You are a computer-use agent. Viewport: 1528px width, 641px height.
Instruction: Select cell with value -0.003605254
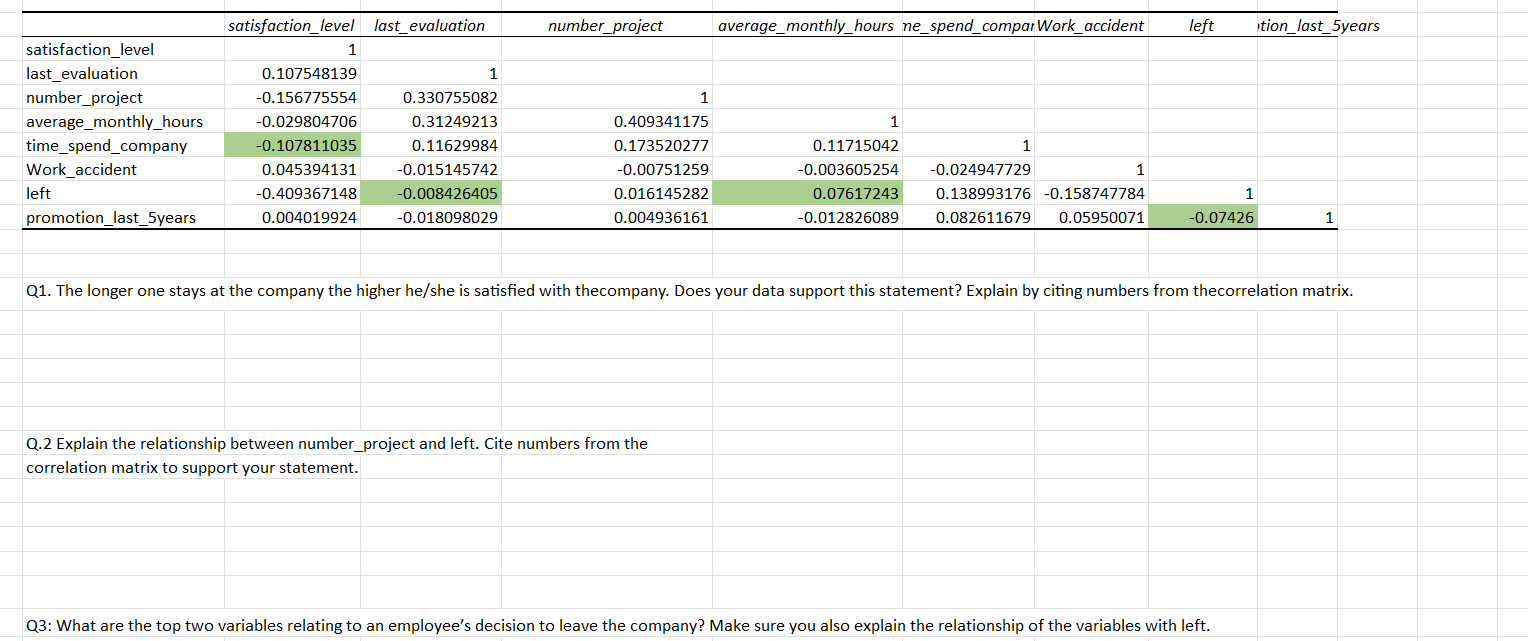click(x=806, y=169)
